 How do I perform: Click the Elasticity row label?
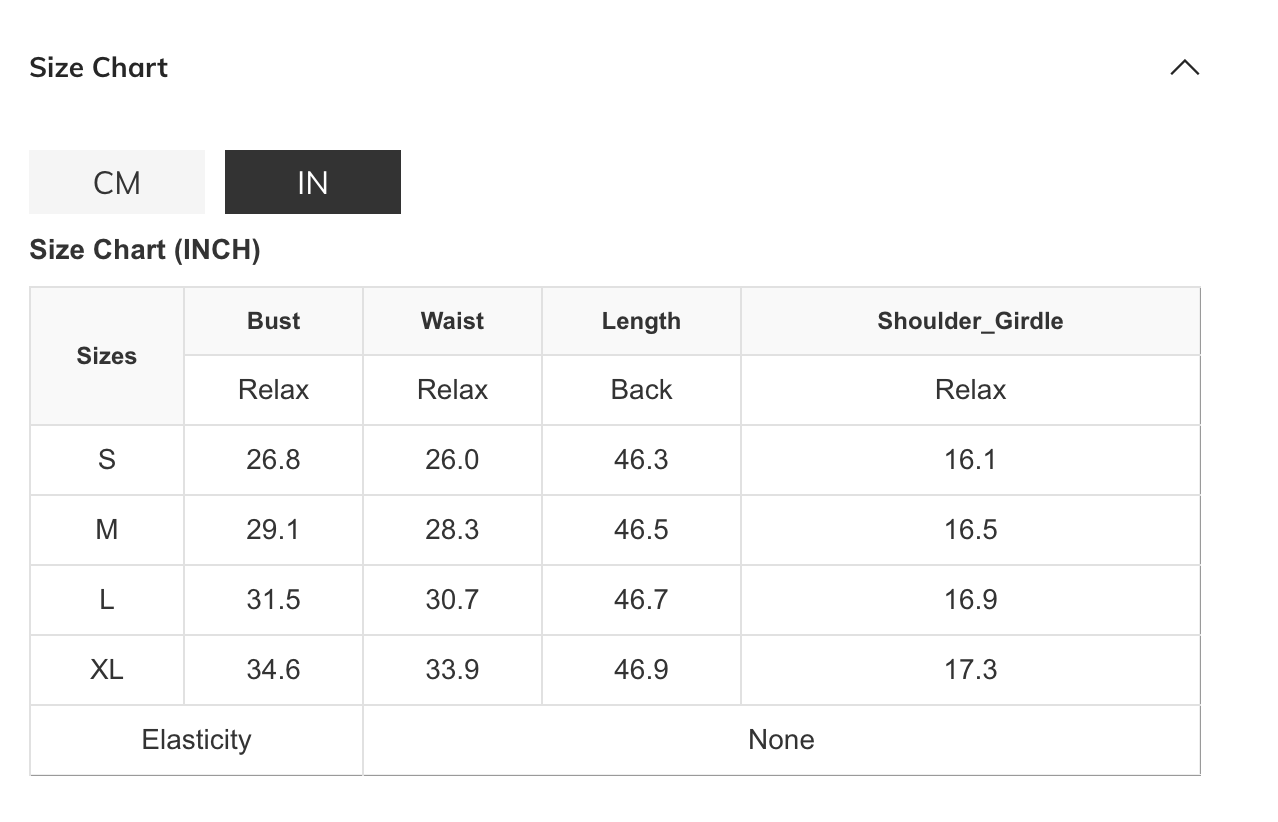coord(196,740)
